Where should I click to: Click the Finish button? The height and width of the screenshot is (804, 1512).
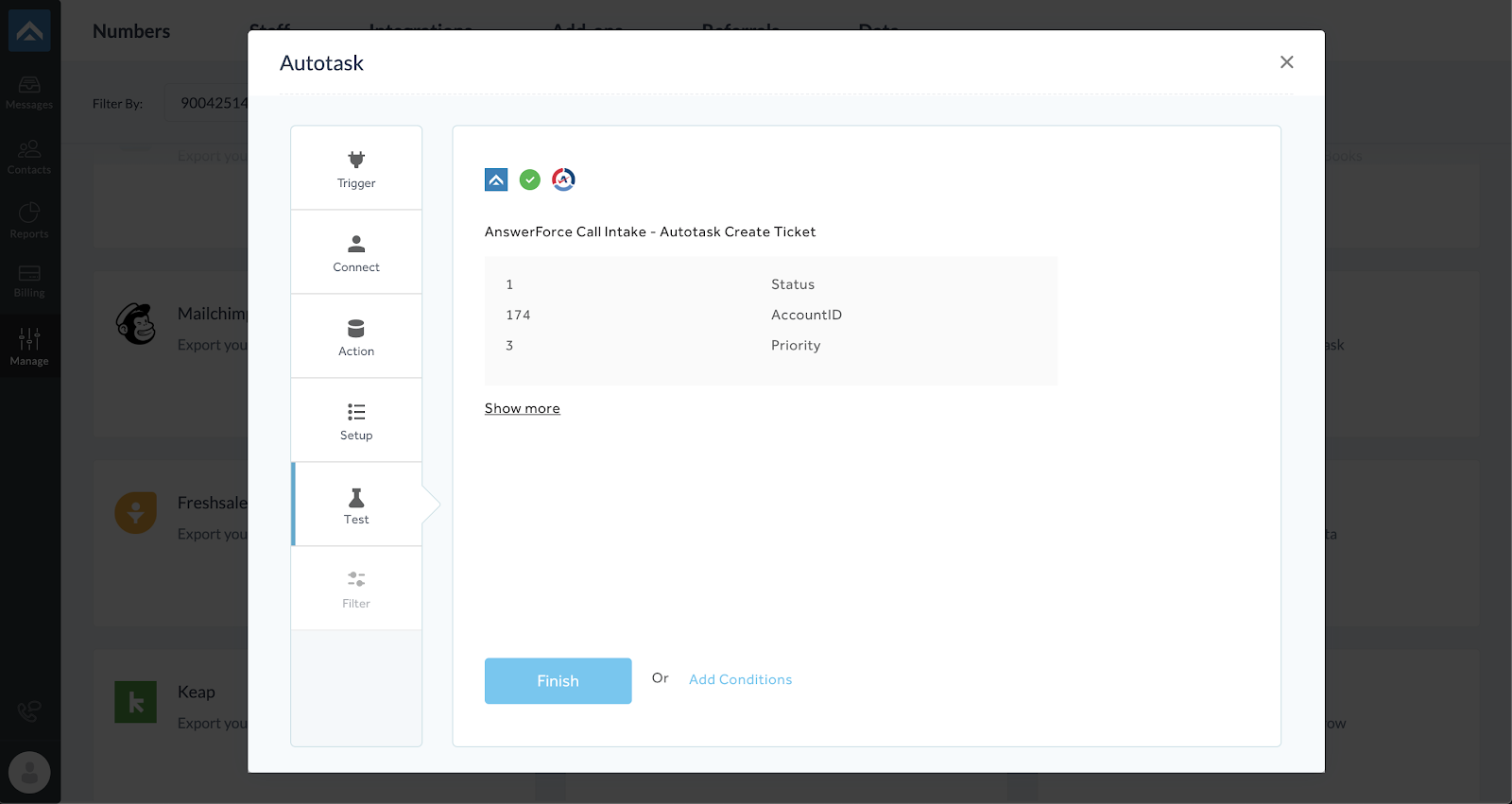click(558, 680)
